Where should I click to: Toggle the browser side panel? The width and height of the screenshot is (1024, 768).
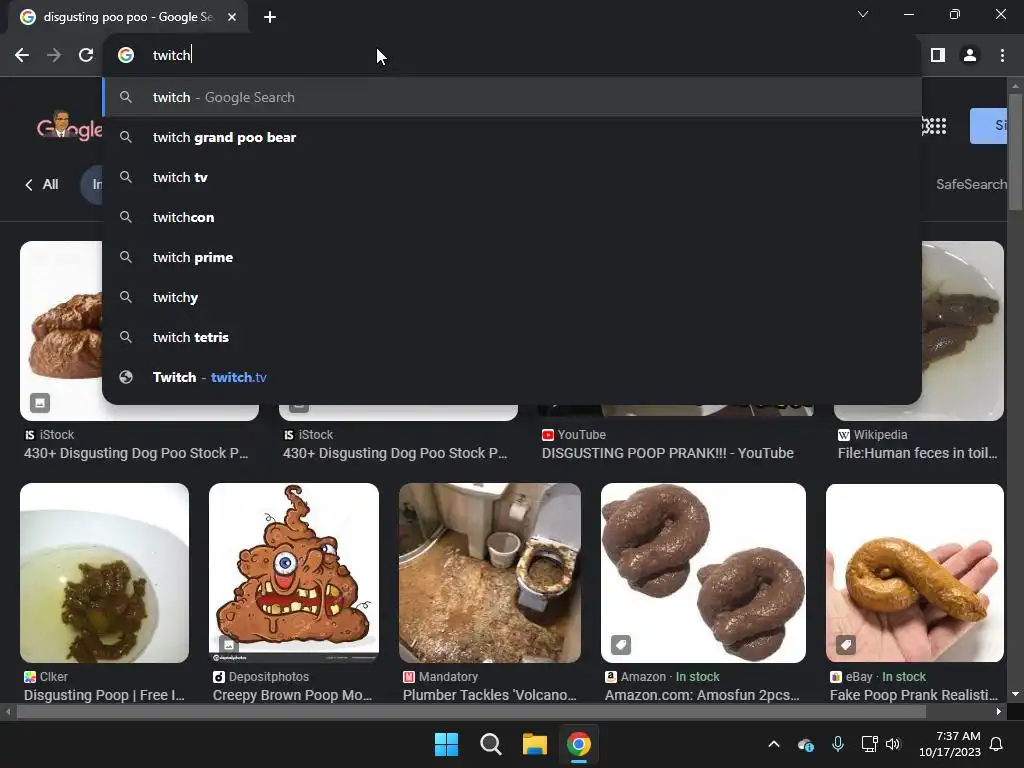pos(938,56)
